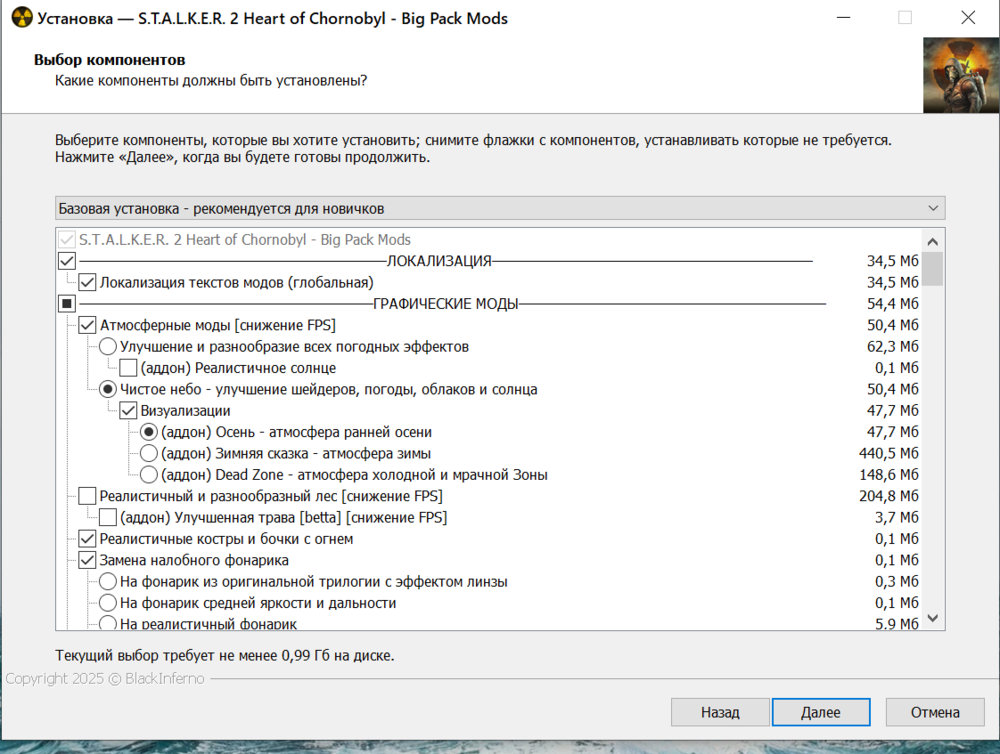Click the 440,5 Мб size value

coord(888,453)
